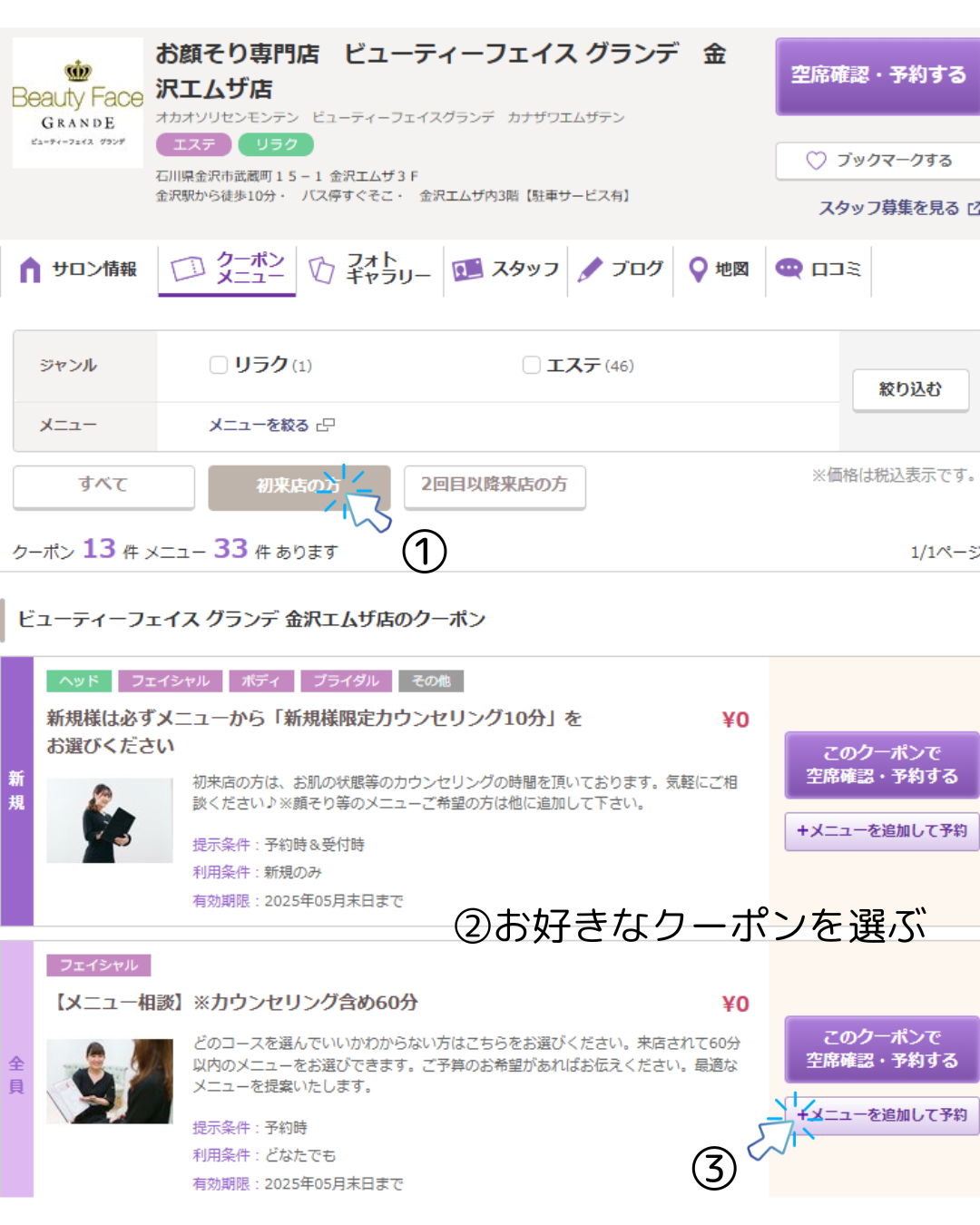Open the サロン情報 tab

pyautogui.click(x=79, y=269)
